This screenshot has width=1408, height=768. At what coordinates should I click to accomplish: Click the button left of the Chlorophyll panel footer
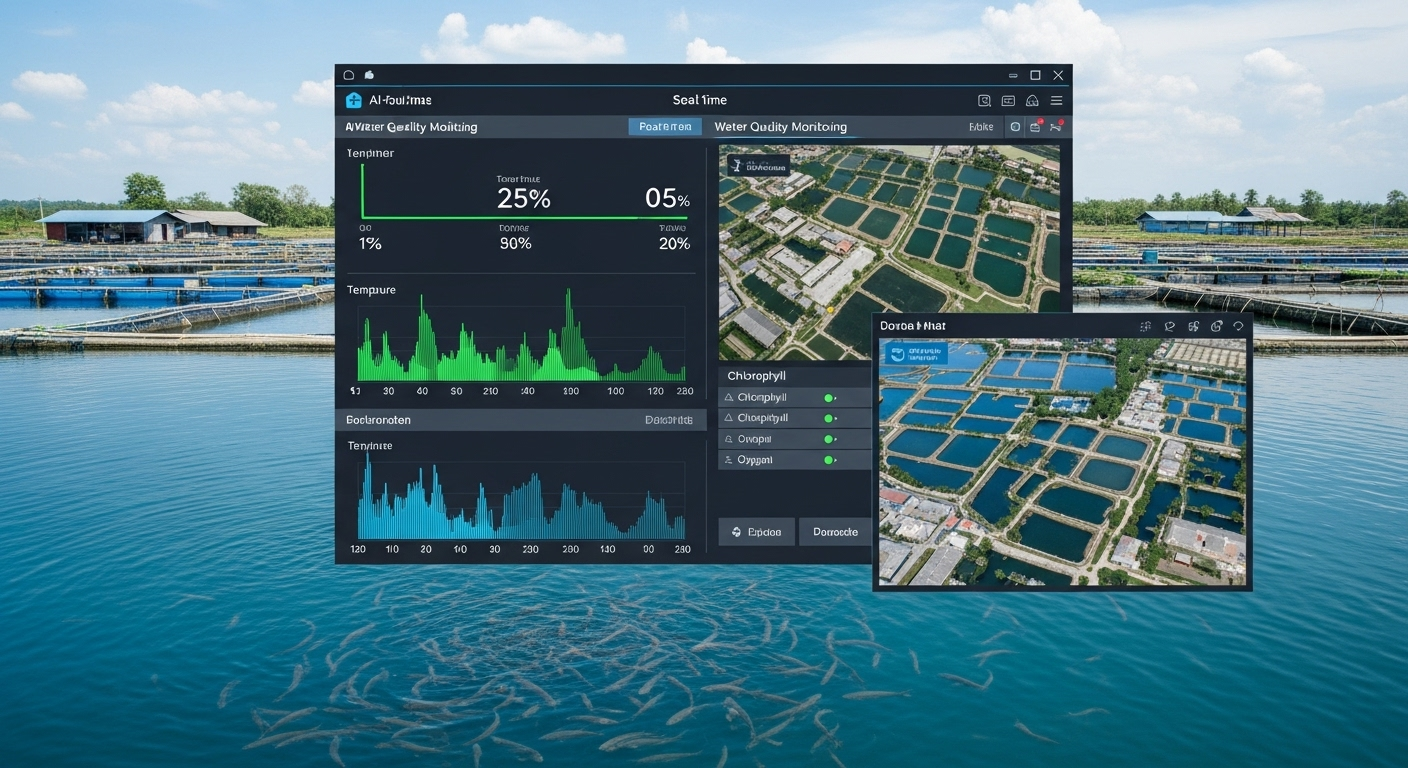click(756, 532)
